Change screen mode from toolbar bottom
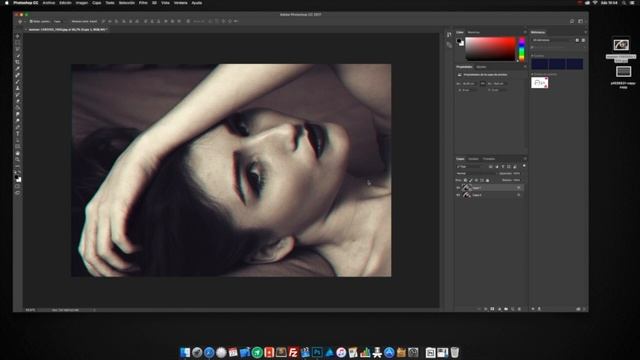This screenshot has height=360, width=640. pyautogui.click(x=18, y=193)
